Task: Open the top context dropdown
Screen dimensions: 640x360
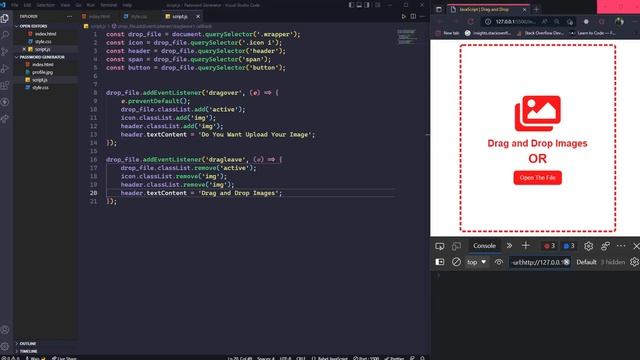Action: click(477, 262)
